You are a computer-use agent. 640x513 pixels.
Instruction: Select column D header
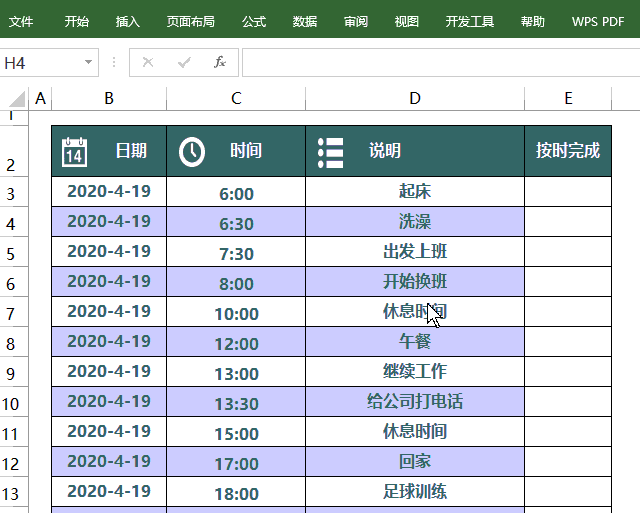pos(415,98)
